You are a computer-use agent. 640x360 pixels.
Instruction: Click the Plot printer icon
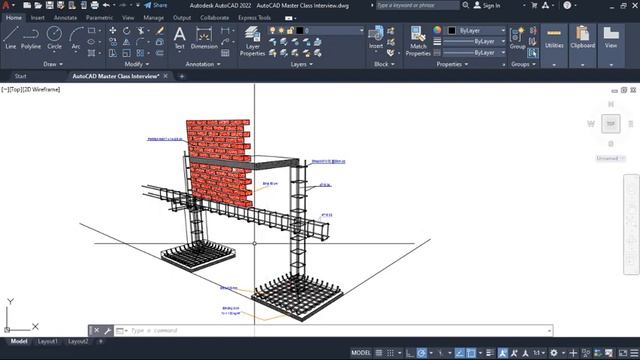[95, 5]
